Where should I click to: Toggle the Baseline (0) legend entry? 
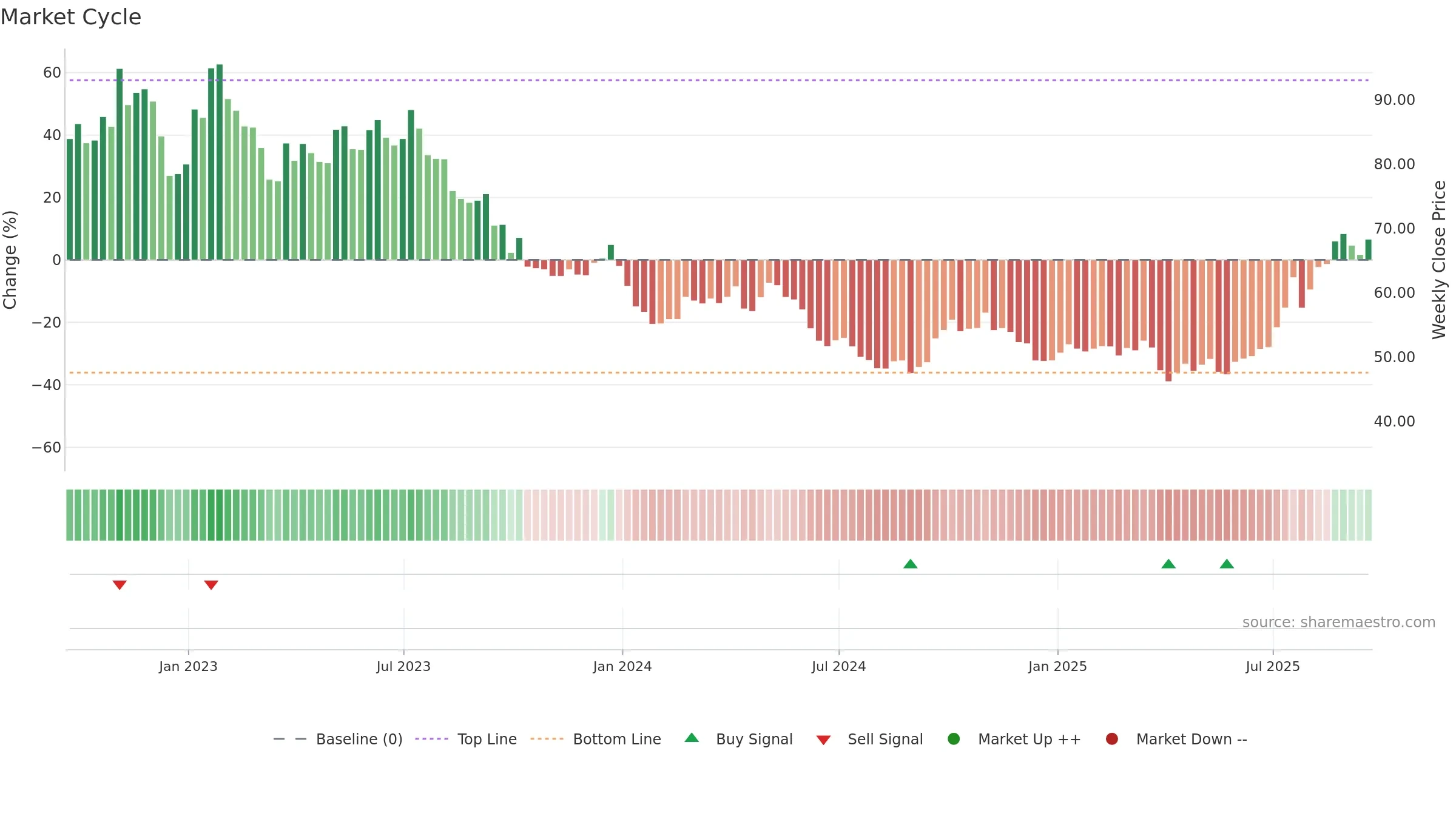point(338,739)
